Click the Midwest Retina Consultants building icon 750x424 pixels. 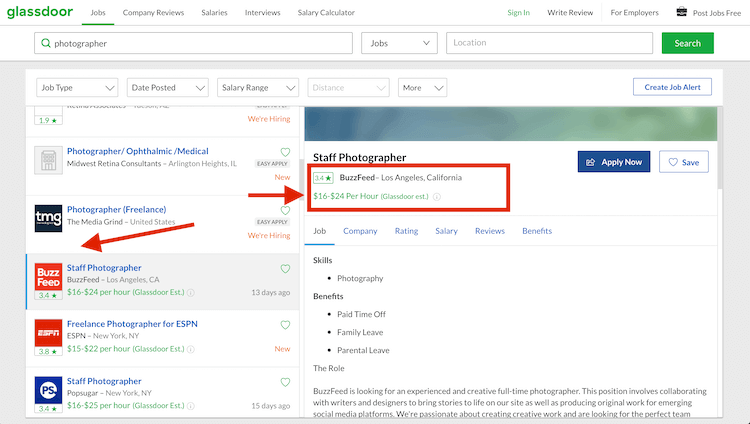[x=48, y=160]
